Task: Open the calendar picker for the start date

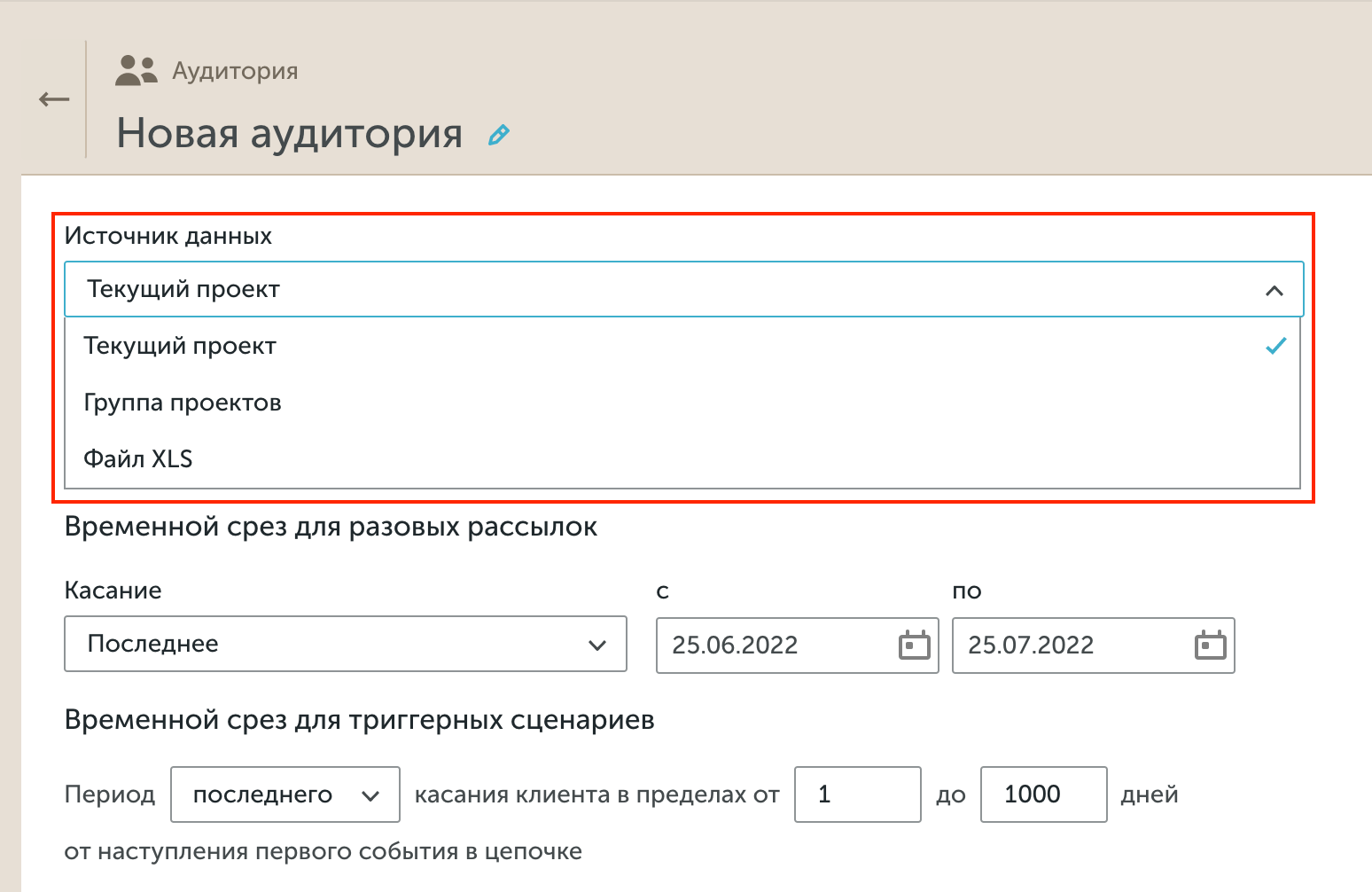Action: point(916,646)
